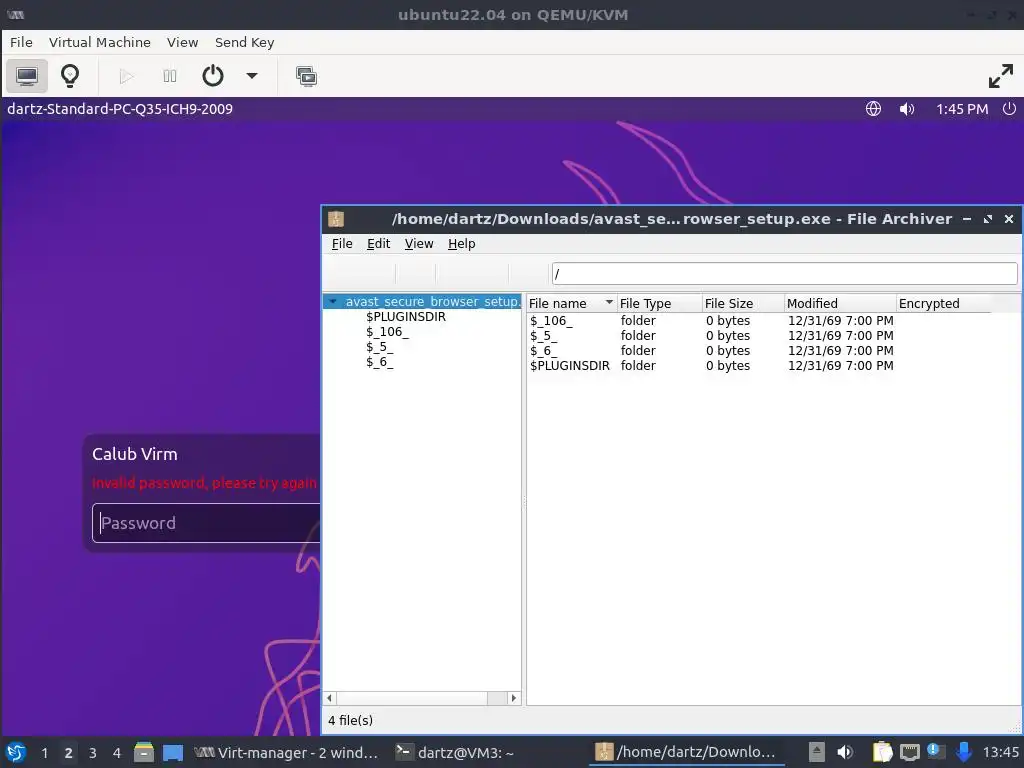Click the File Archiver window icon
The width and height of the screenshot is (1024, 768).
point(336,219)
